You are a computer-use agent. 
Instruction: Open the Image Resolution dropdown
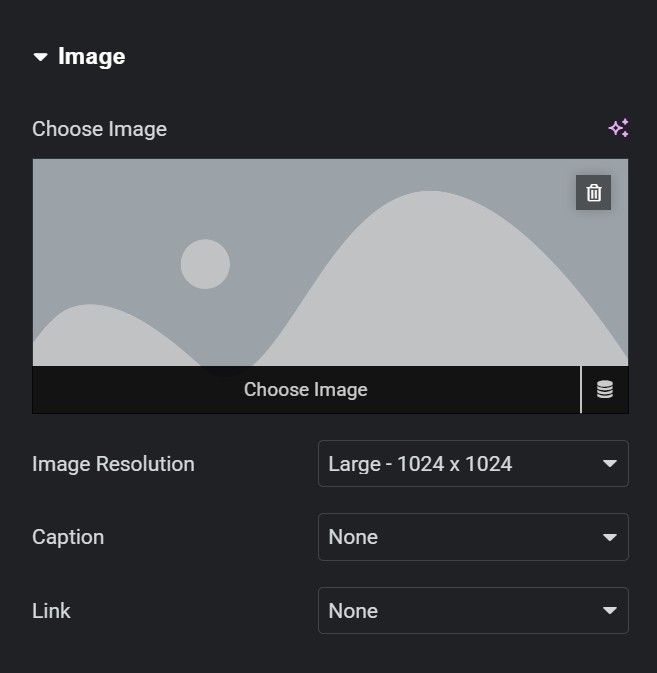tap(473, 464)
